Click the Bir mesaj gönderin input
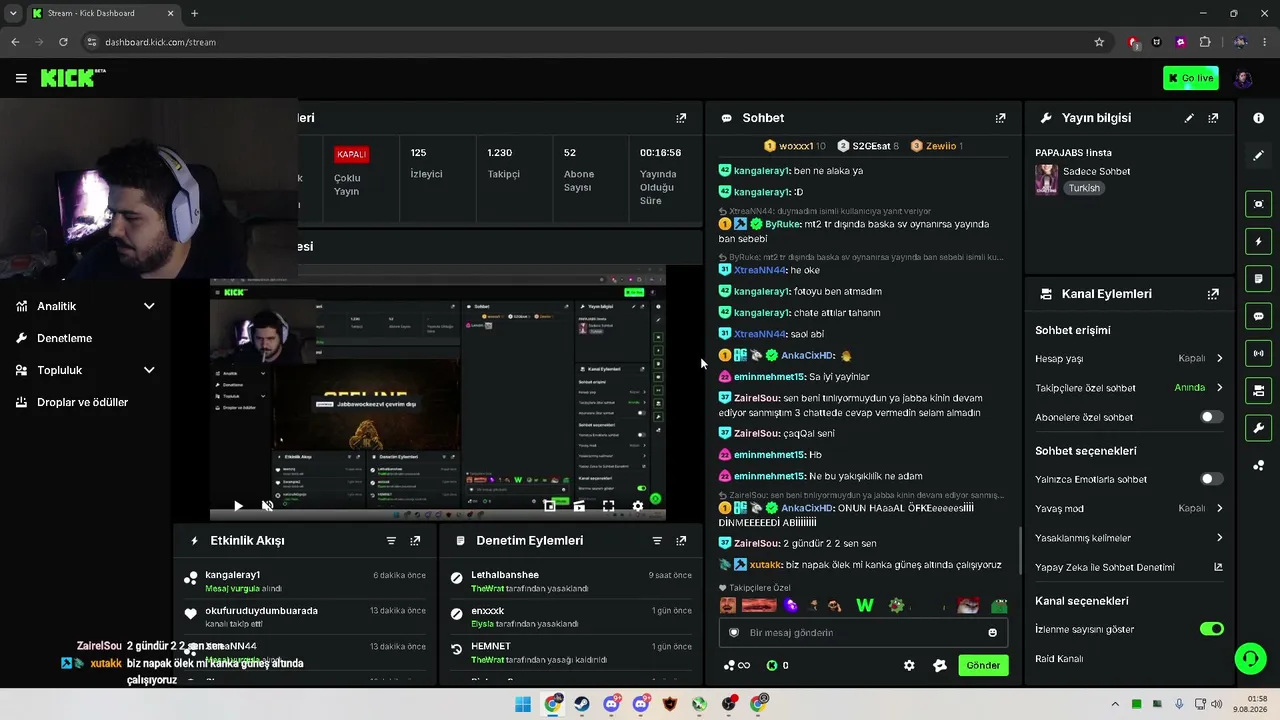This screenshot has width=1280, height=720. (x=862, y=633)
